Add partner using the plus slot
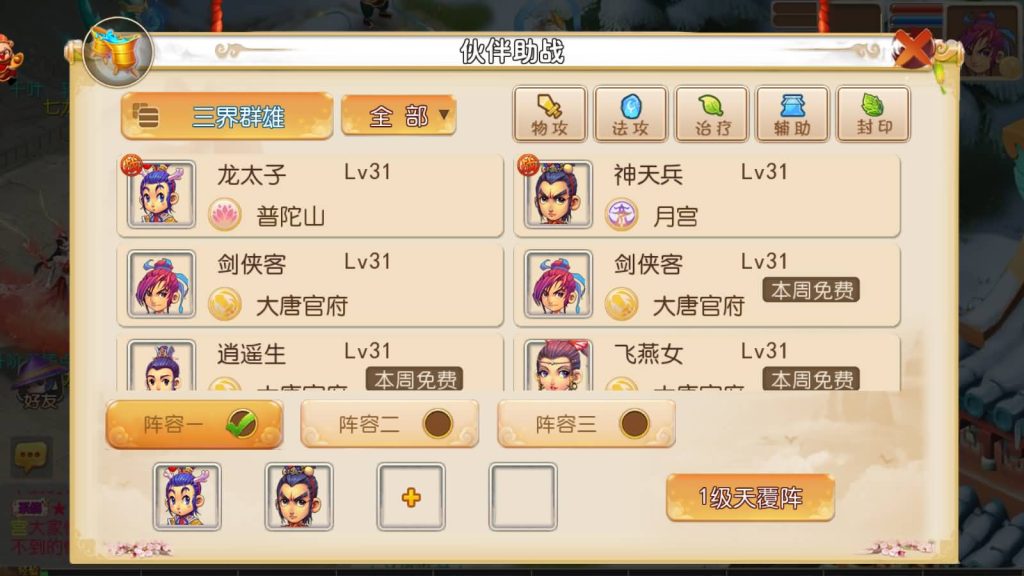The image size is (1024, 576). 411,497
